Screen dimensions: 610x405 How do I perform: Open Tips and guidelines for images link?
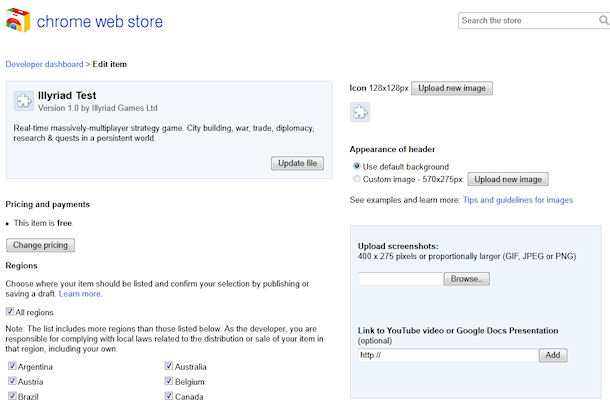click(x=518, y=200)
